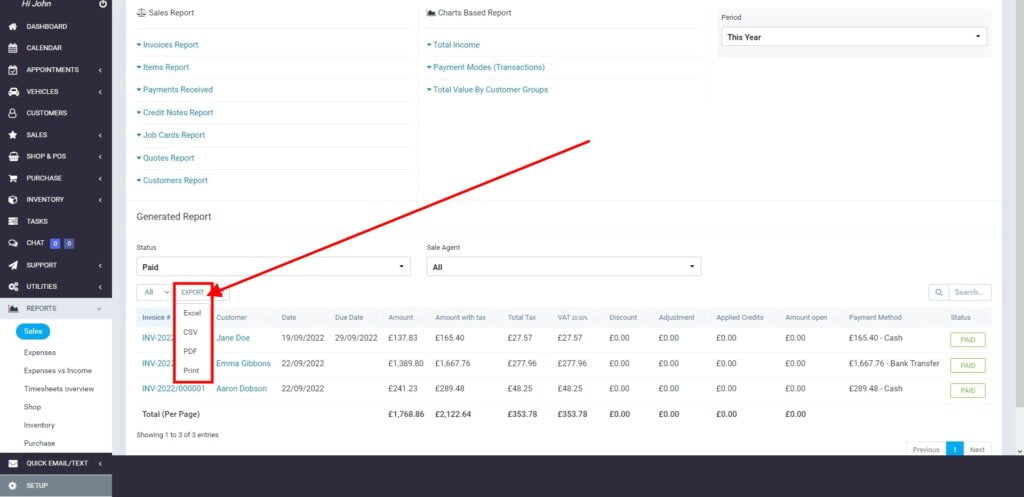The height and width of the screenshot is (497, 1024).
Task: Choose Print from the Export menu
Action: point(191,370)
